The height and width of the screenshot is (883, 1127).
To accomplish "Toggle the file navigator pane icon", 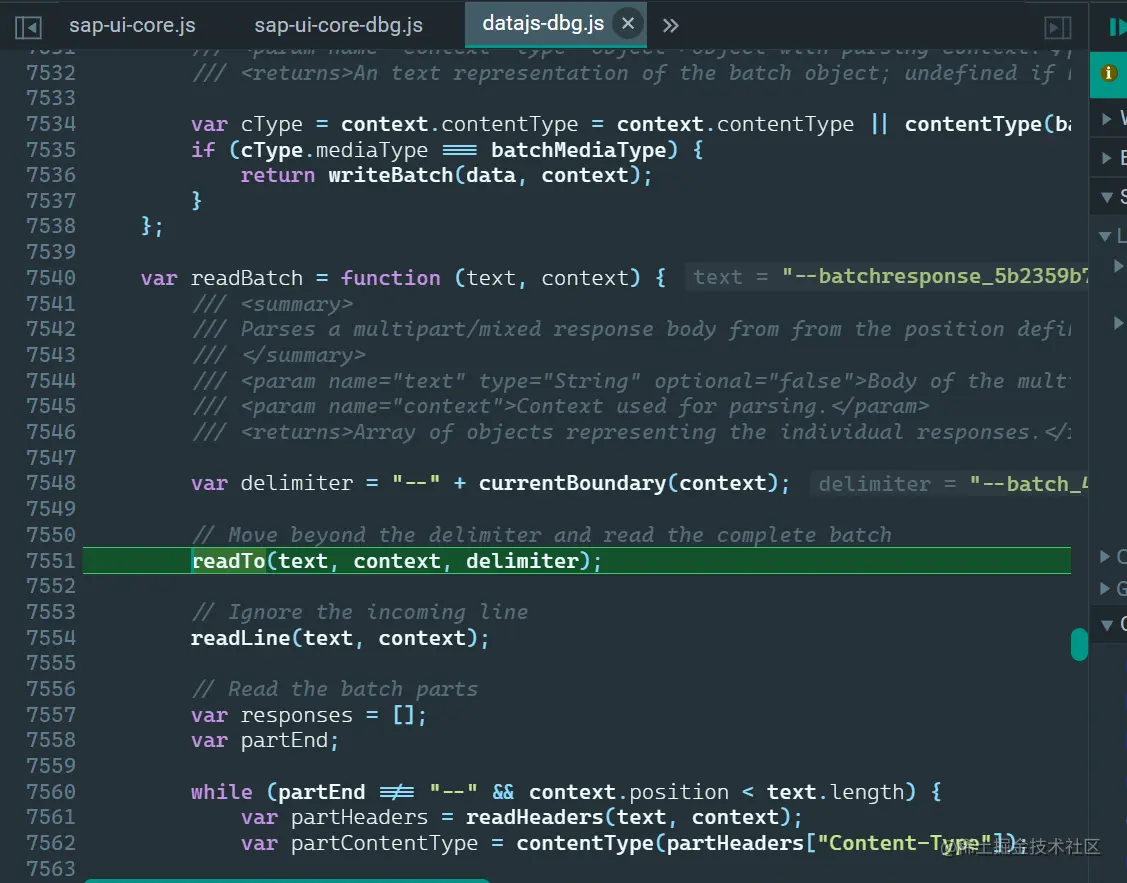I will pos(28,27).
